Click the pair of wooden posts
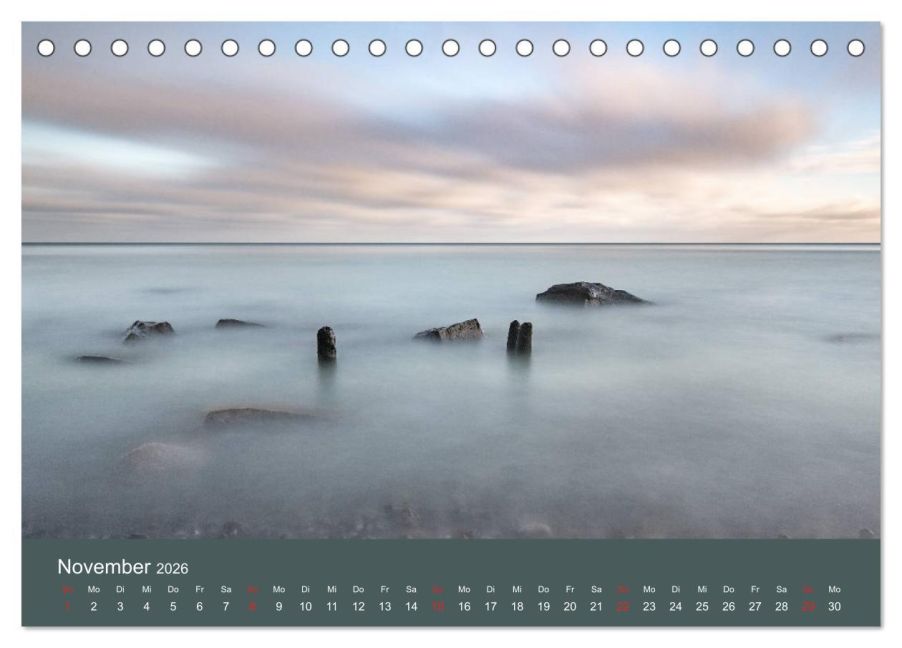 [519, 336]
